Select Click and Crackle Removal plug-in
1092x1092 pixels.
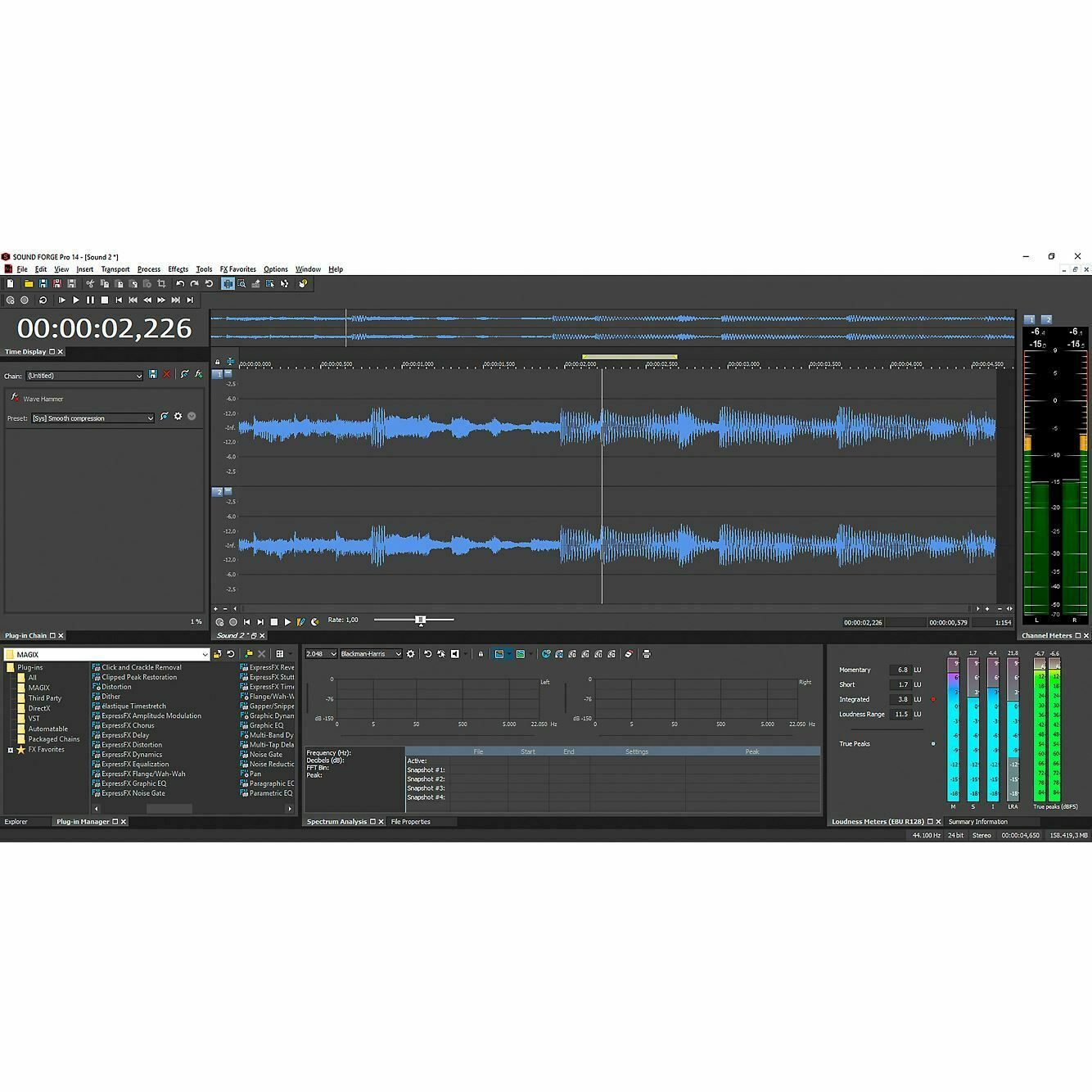coord(137,667)
